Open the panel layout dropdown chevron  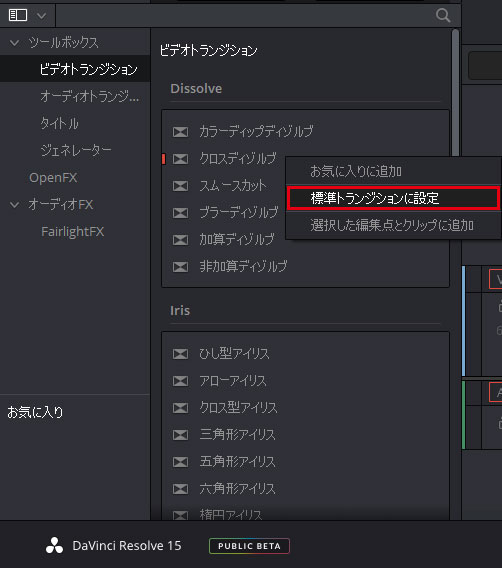[42, 16]
